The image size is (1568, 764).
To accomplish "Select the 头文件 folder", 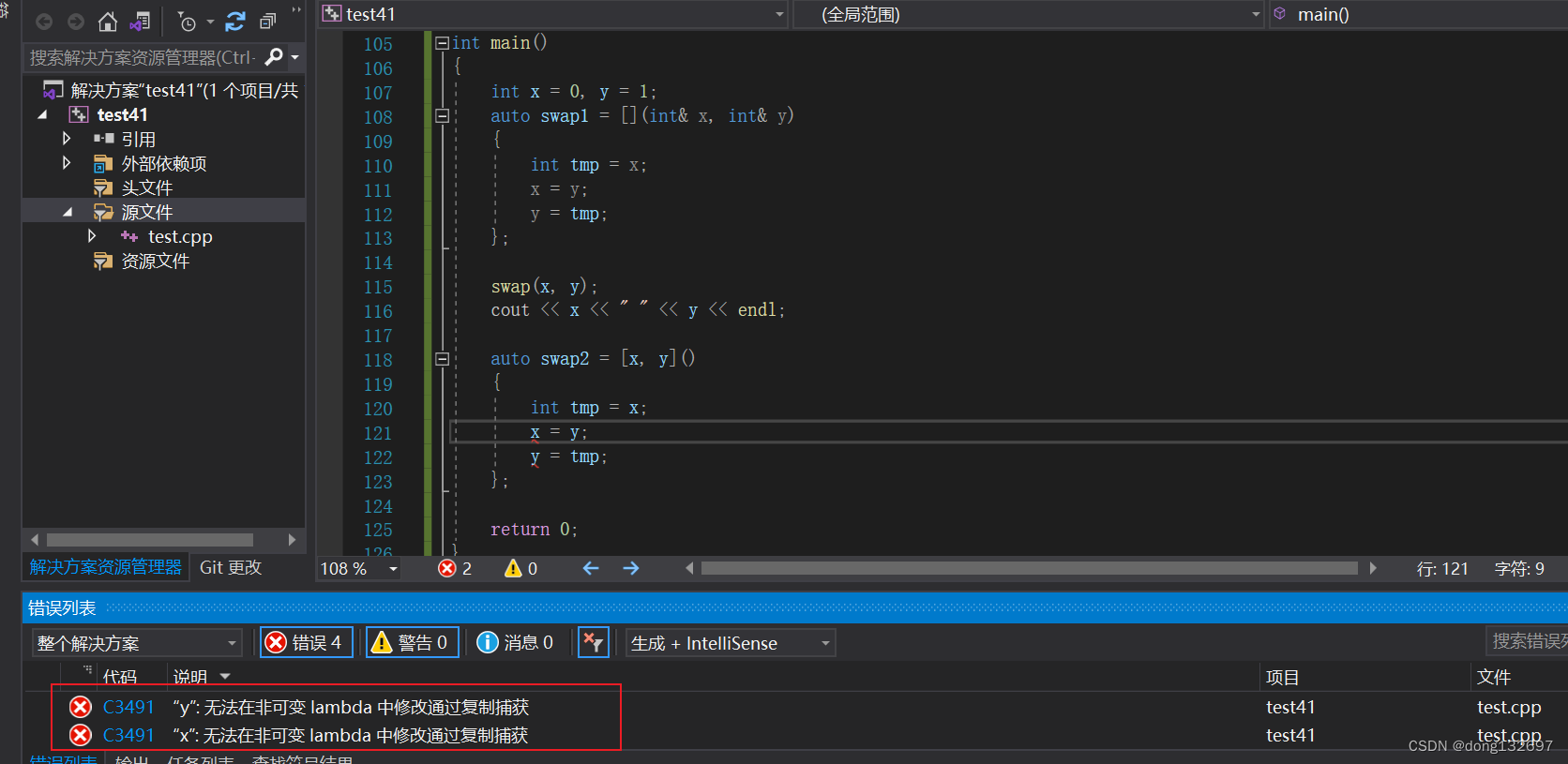I will [x=146, y=187].
